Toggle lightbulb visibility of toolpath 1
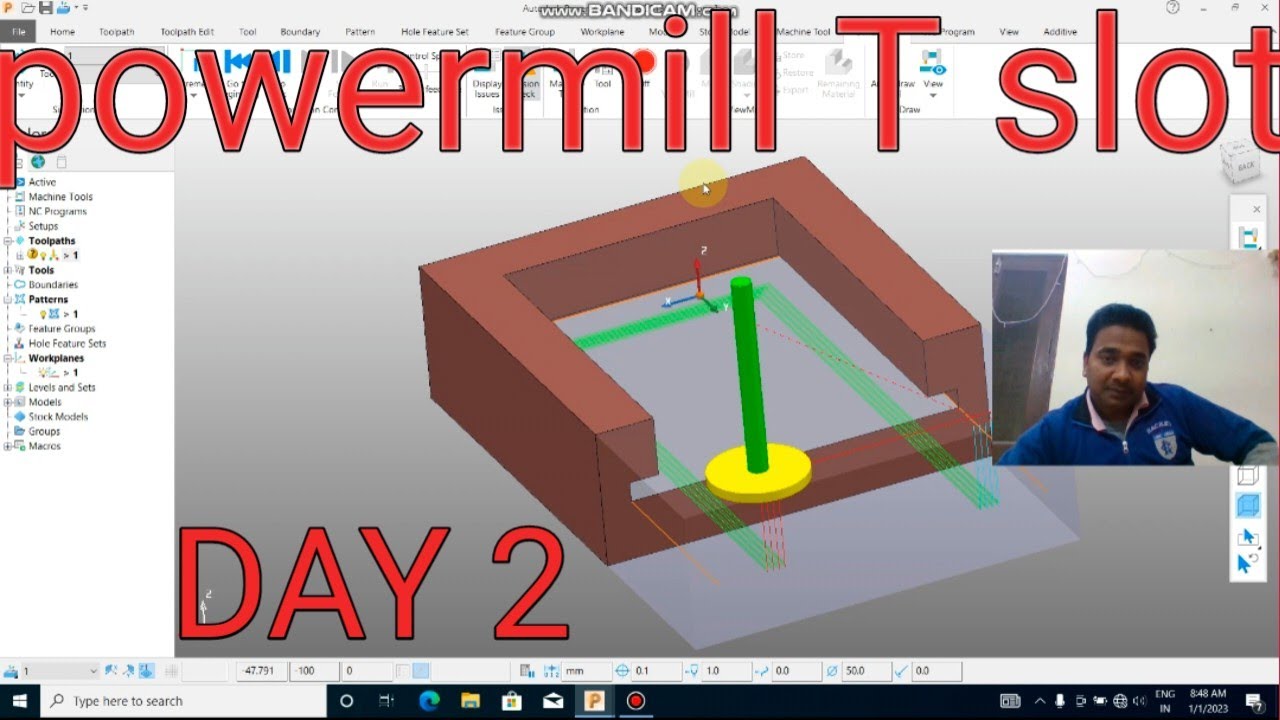Screen dimensions: 1280x720 (x=43, y=255)
